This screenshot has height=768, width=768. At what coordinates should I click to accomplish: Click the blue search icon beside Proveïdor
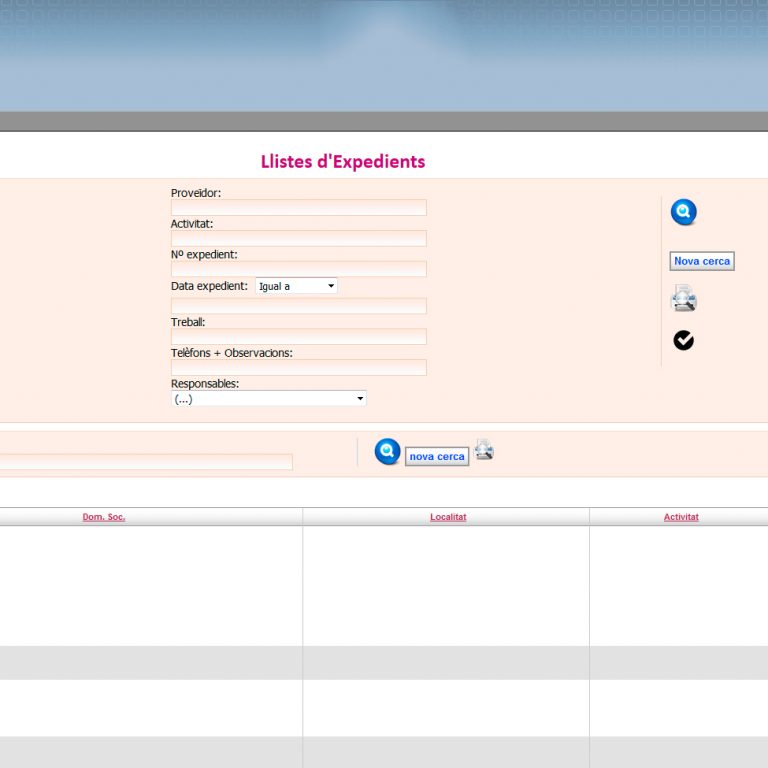pos(683,212)
